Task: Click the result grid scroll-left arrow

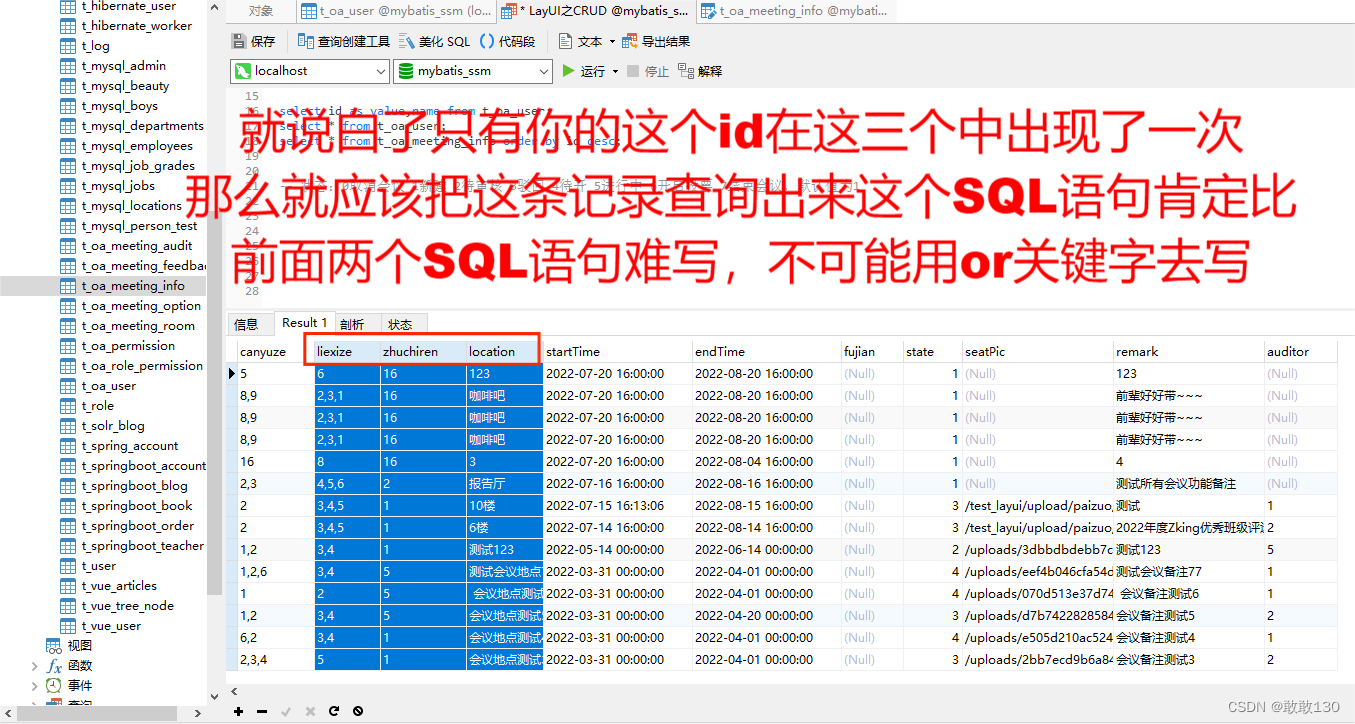Action: (x=236, y=691)
